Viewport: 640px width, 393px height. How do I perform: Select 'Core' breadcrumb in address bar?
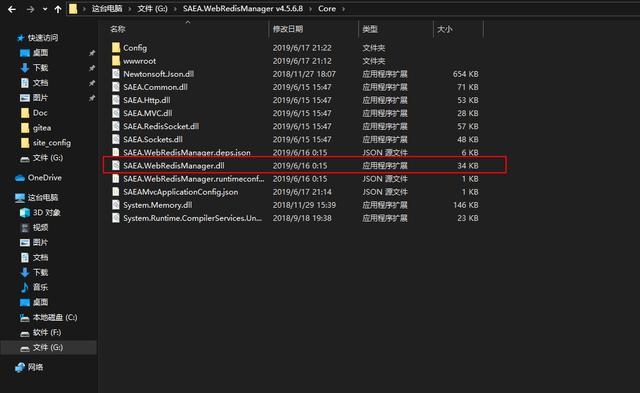327,9
